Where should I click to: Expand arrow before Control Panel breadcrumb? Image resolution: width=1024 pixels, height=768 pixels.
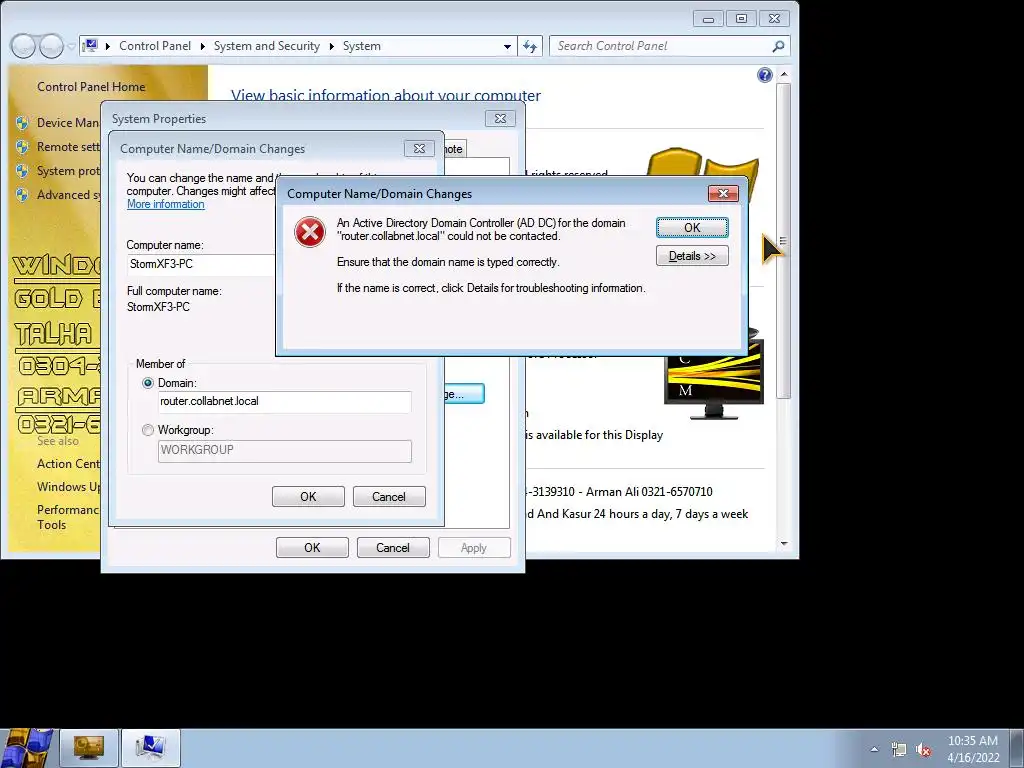pyautogui.click(x=108, y=46)
